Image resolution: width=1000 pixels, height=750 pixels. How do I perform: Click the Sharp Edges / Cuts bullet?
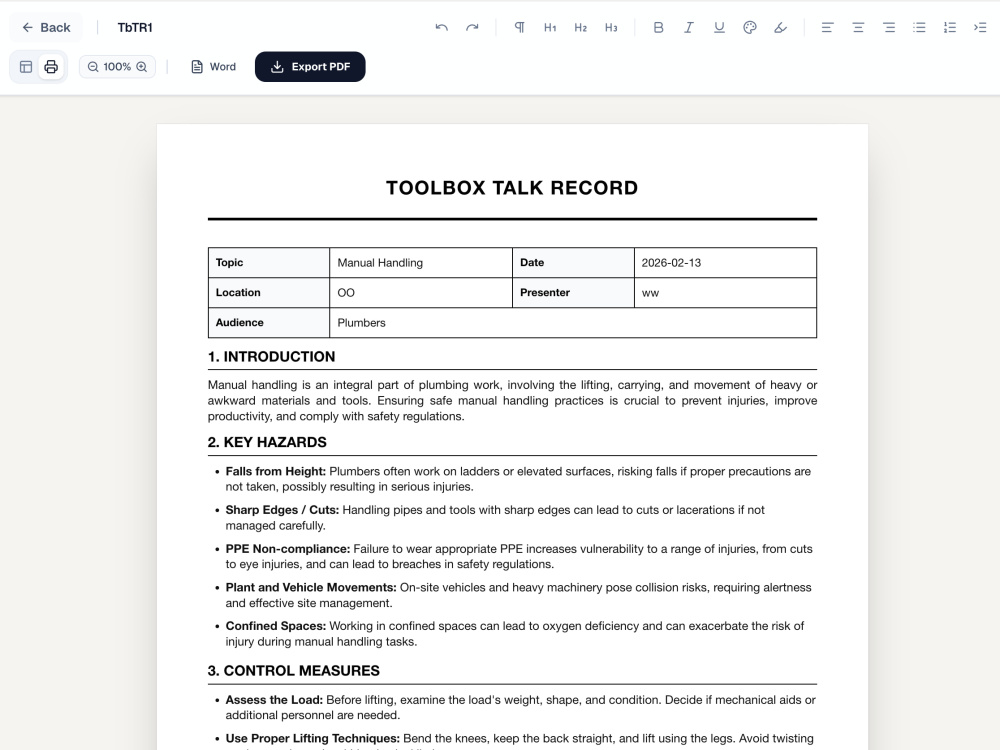pyautogui.click(x=495, y=518)
